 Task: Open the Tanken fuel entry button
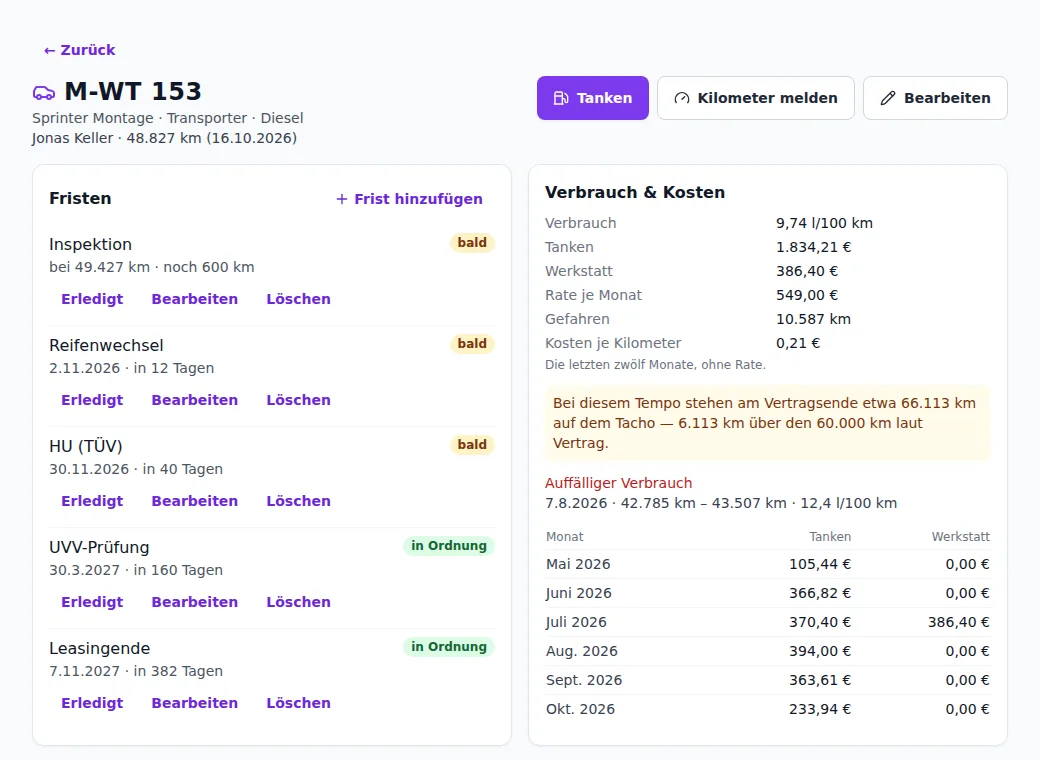tap(592, 98)
